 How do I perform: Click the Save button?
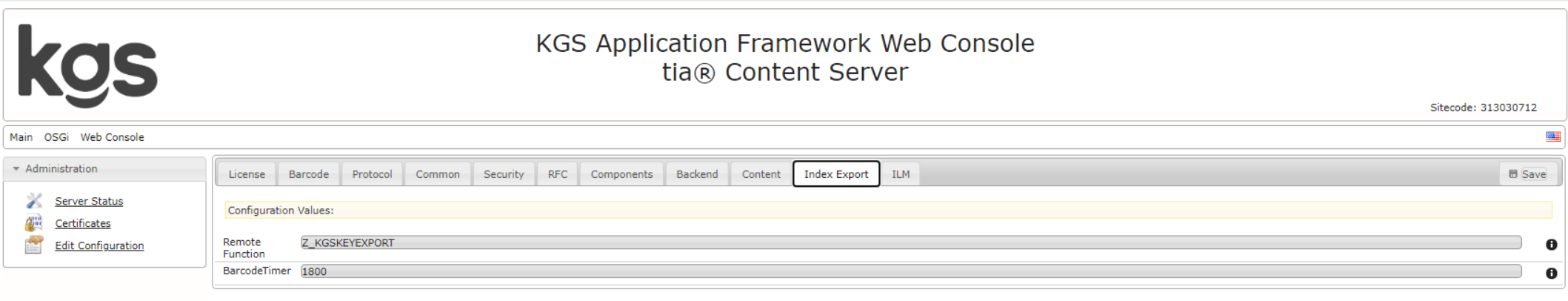(x=1527, y=174)
